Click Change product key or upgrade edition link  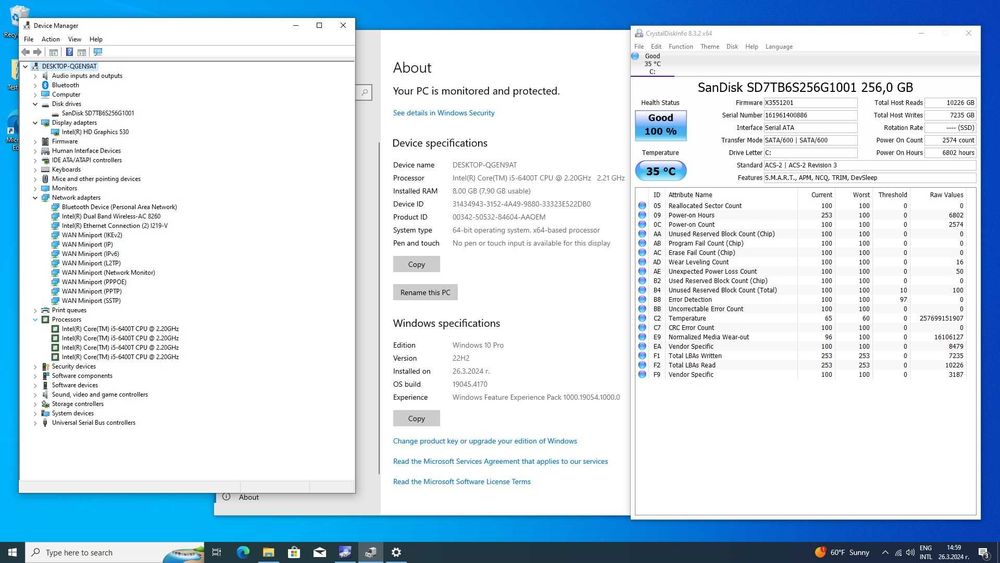[x=485, y=441]
